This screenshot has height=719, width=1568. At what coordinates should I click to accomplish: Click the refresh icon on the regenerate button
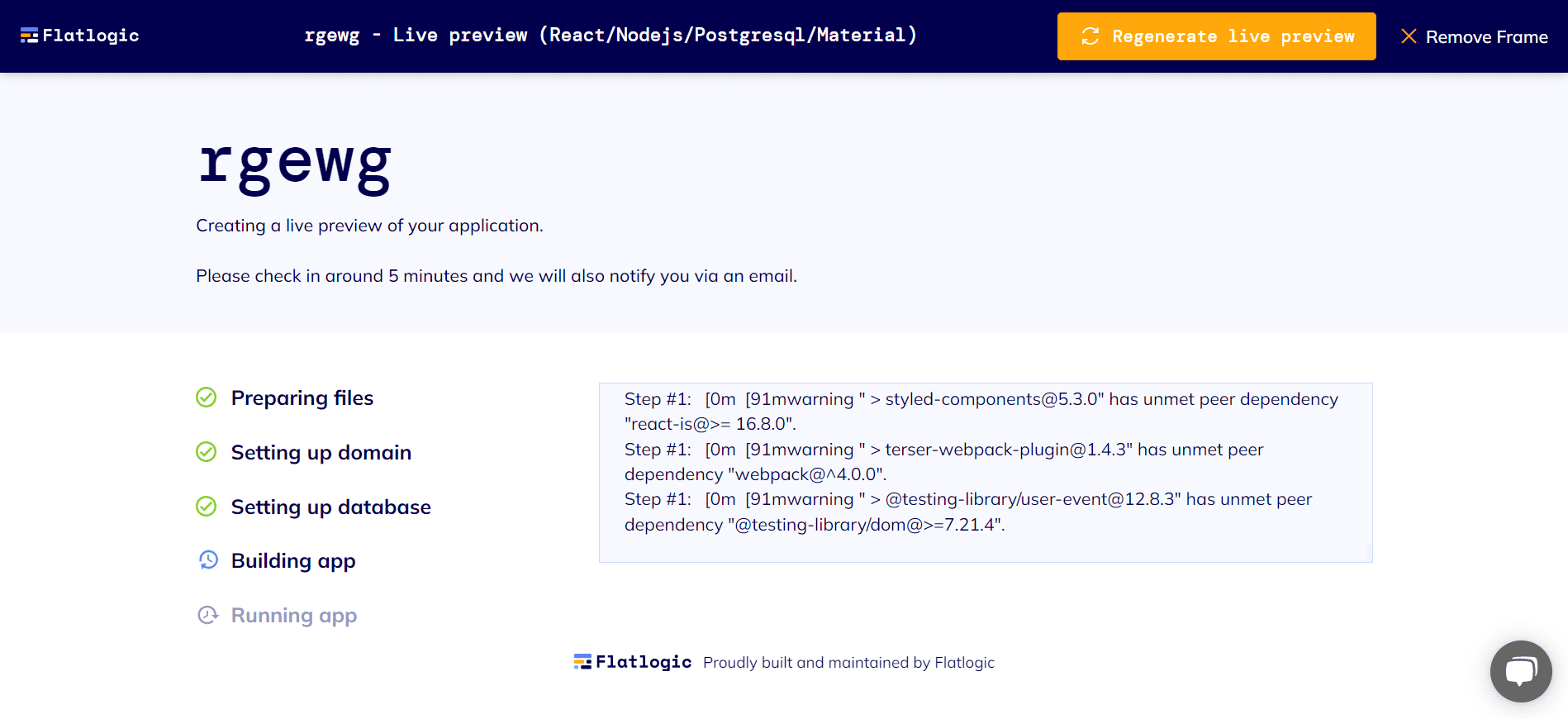click(1090, 36)
